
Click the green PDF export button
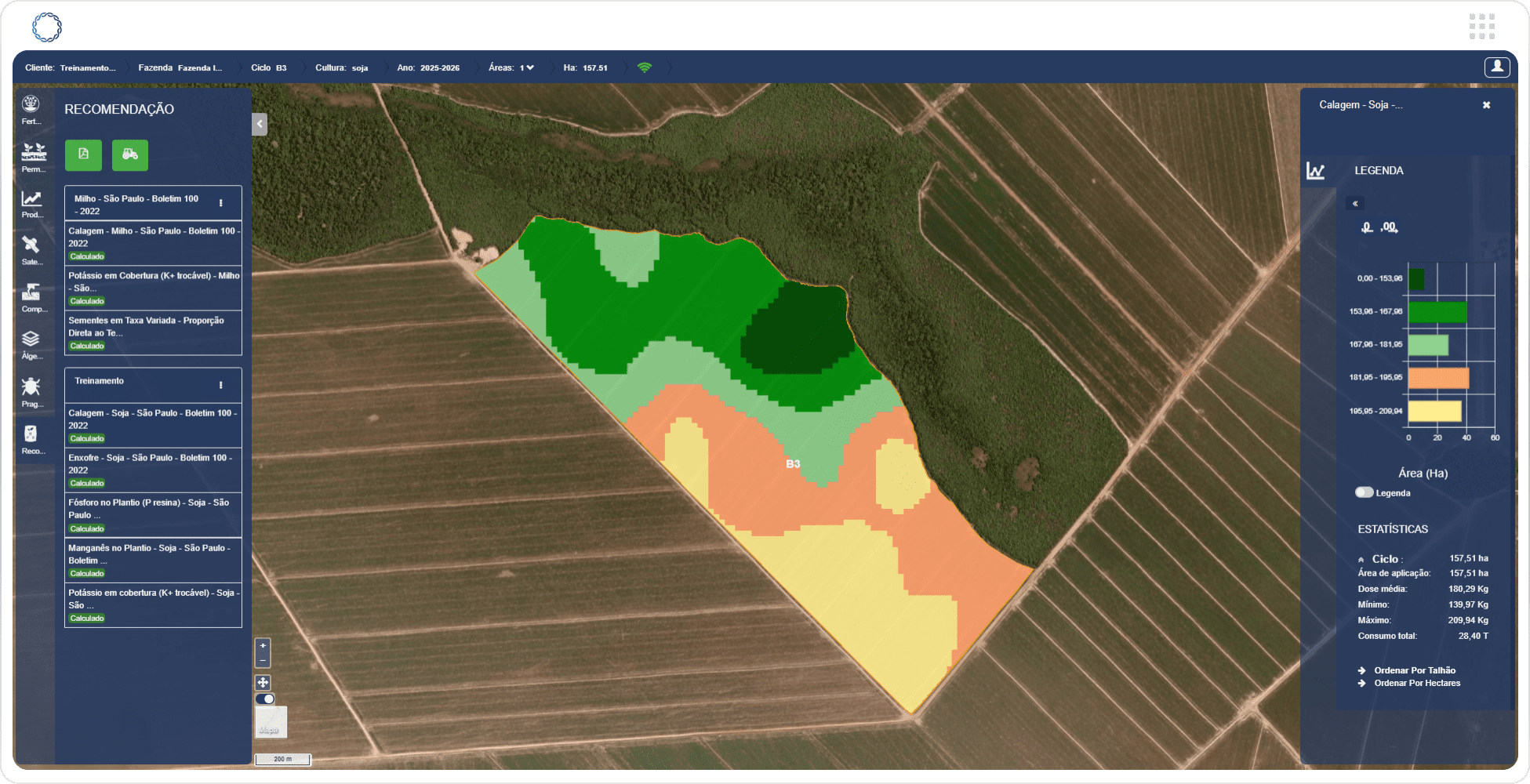tap(83, 154)
